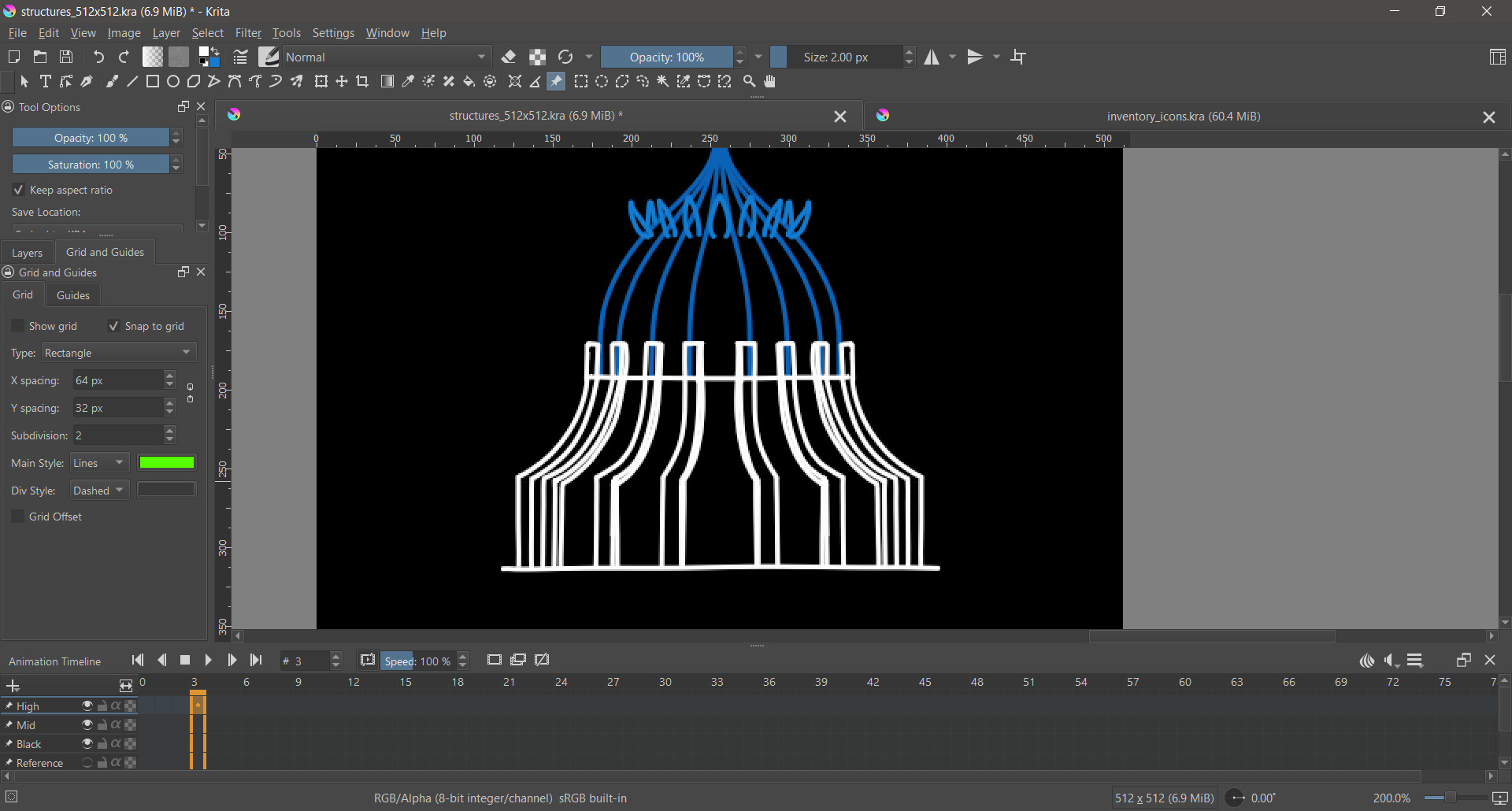Select the Zoom tool

[x=750, y=82]
